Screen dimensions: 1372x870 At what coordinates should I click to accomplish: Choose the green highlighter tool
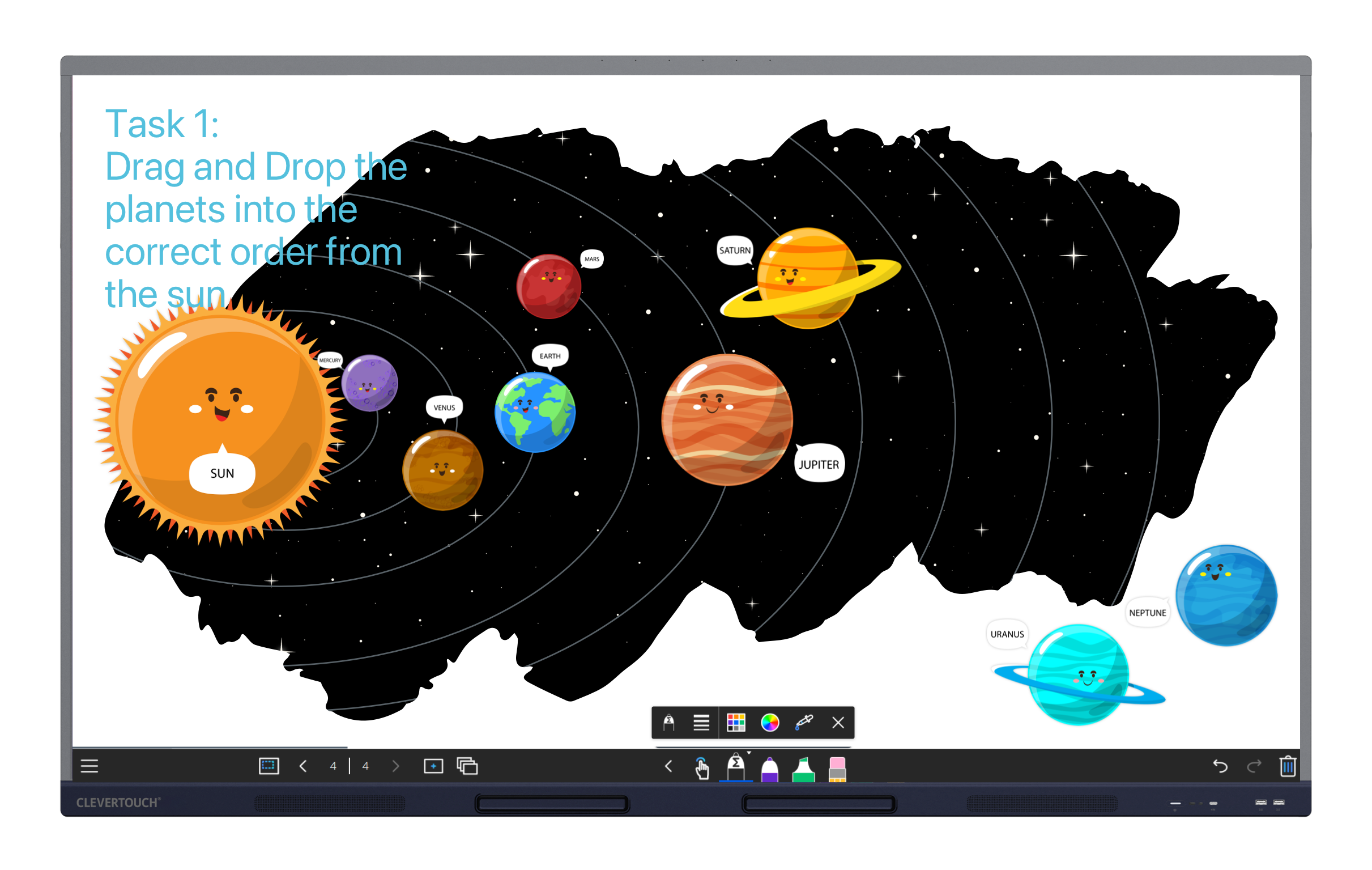pos(803,769)
